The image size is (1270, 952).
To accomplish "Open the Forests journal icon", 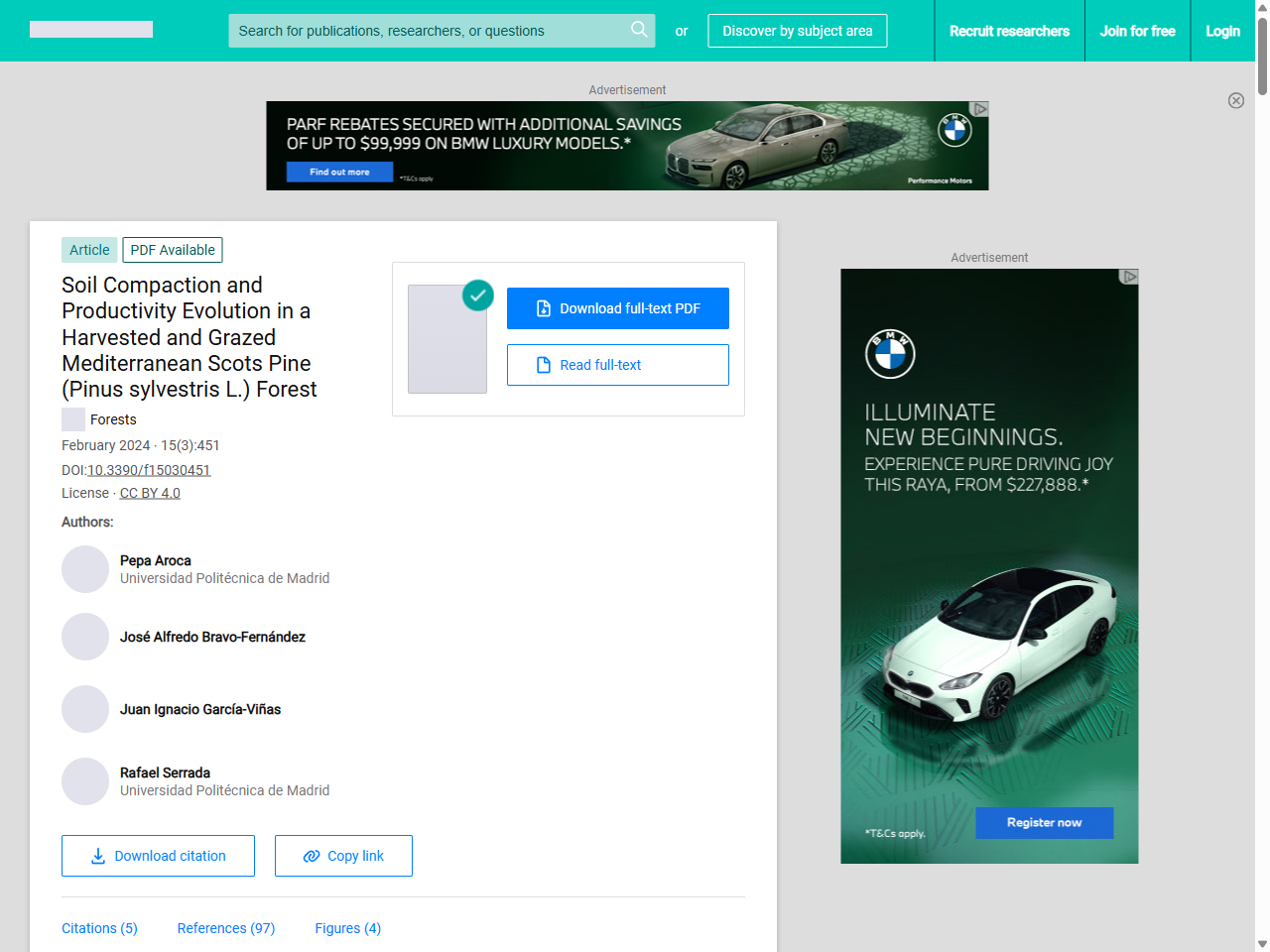I will (x=73, y=419).
